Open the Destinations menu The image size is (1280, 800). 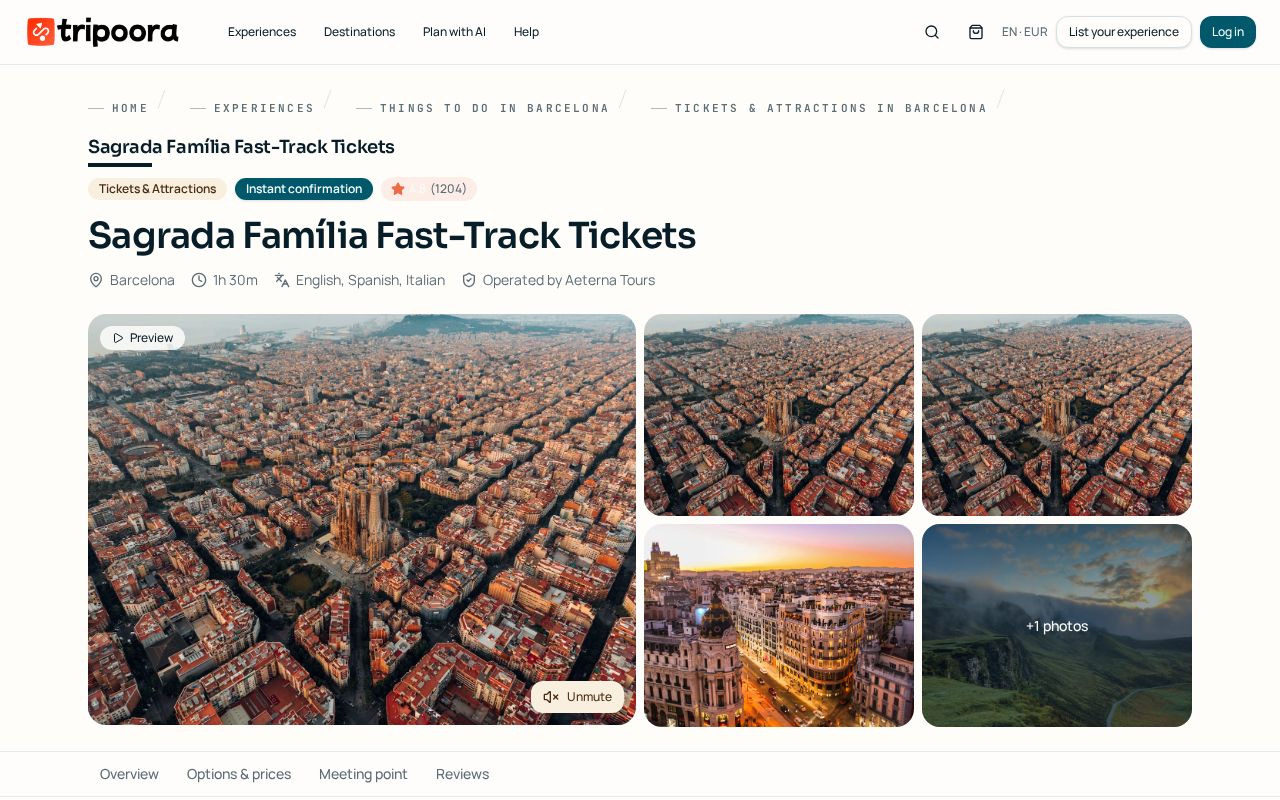359,32
